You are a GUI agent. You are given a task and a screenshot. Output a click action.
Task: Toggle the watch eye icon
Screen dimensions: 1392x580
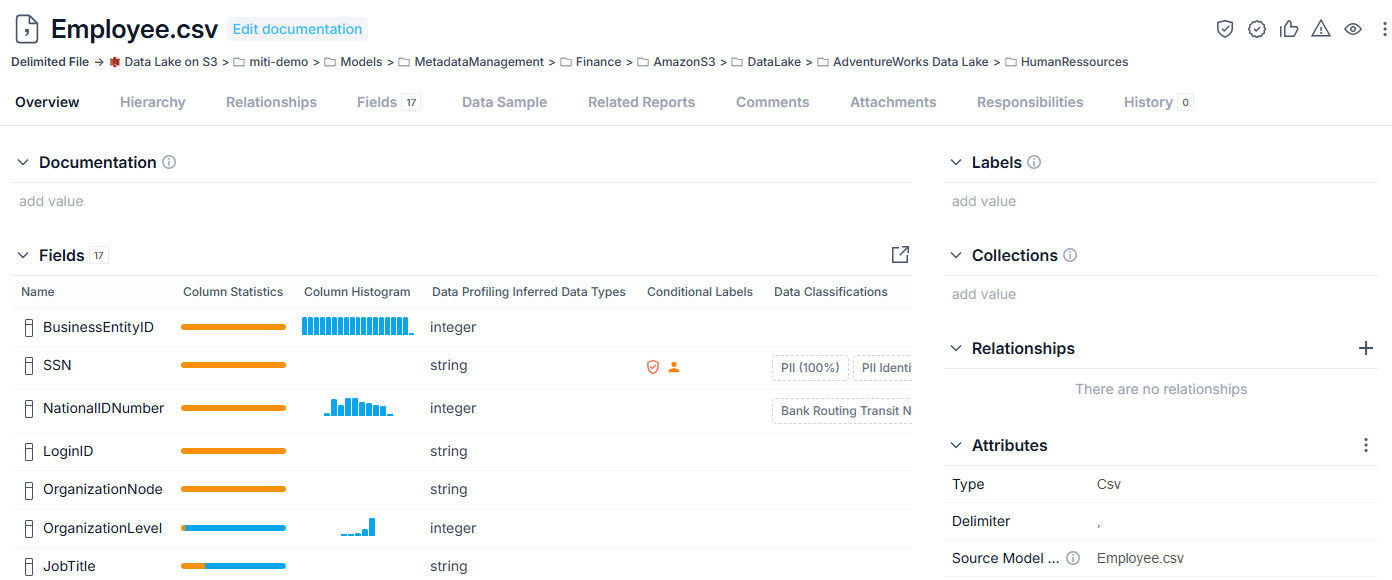tap(1353, 29)
